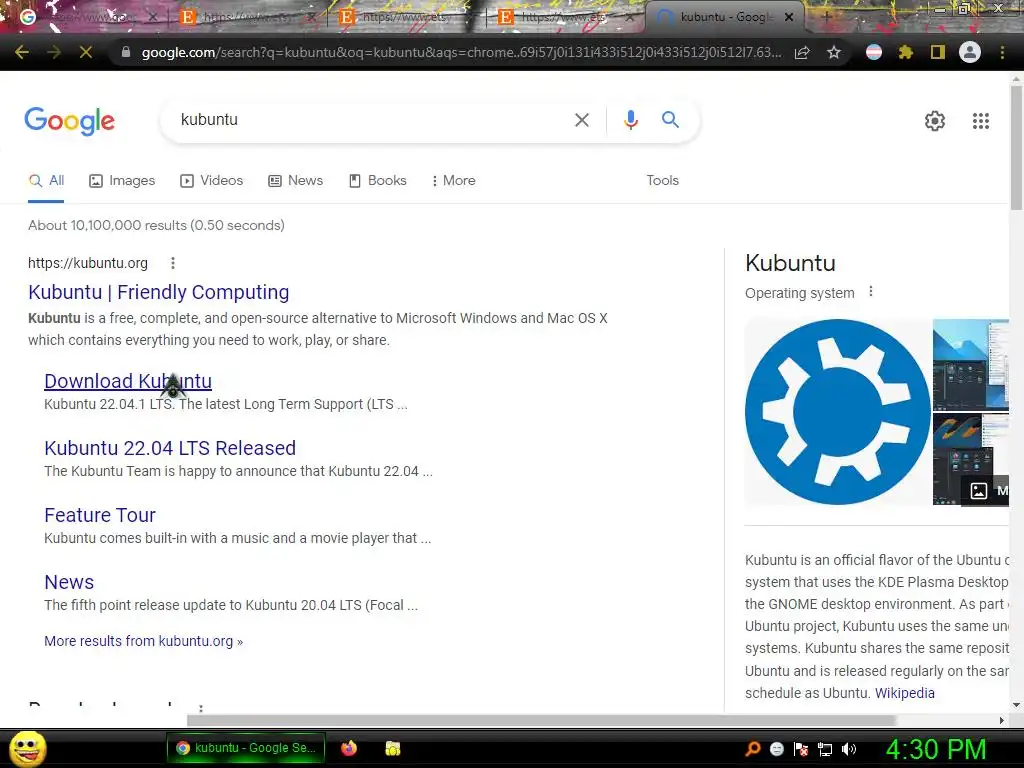
Task: Open the Chrome profile avatar
Action: coord(970,52)
